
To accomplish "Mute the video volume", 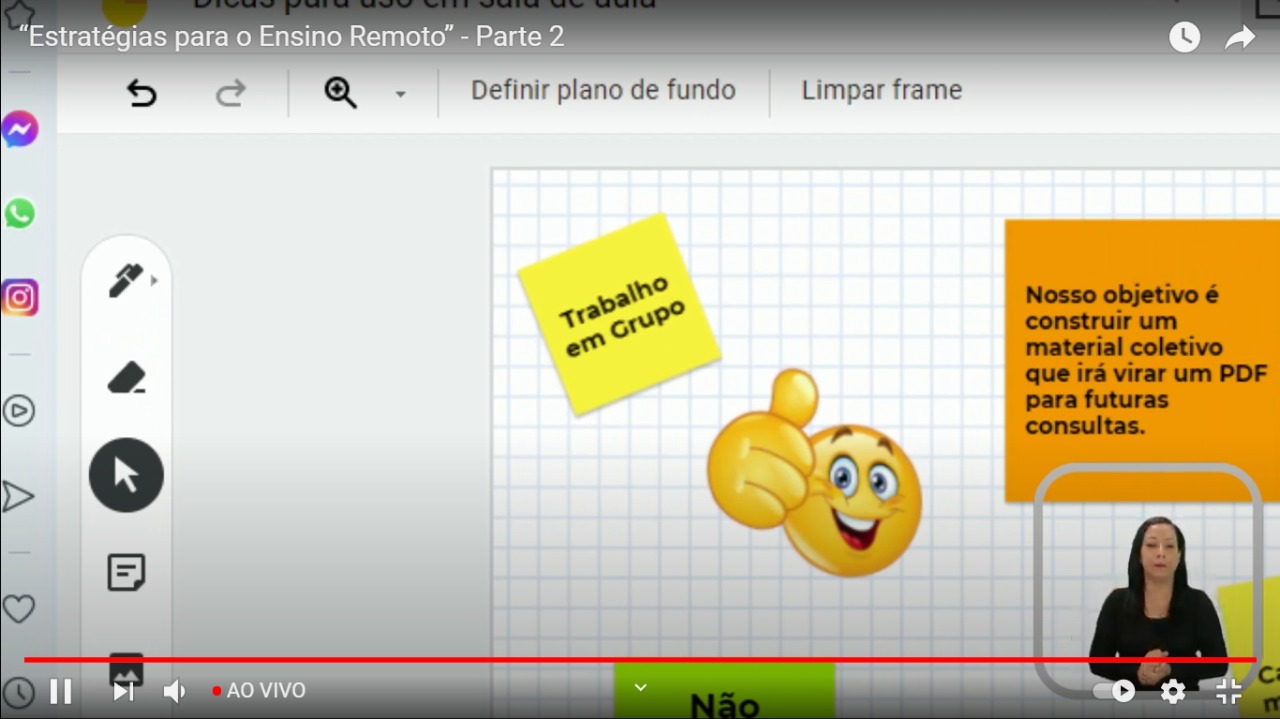I will 175,691.
